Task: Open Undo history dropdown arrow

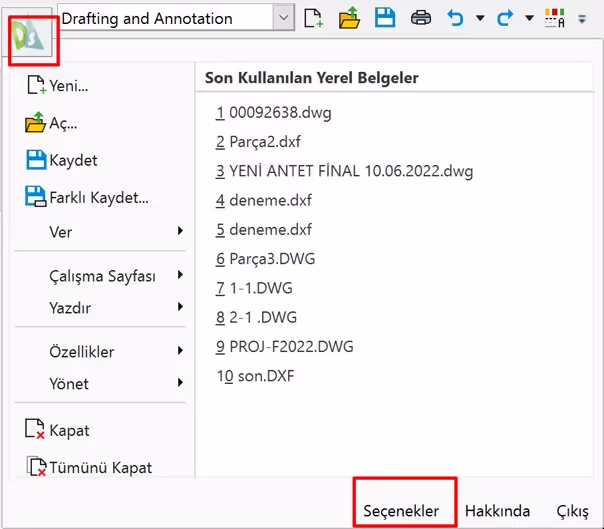Action: [x=480, y=18]
